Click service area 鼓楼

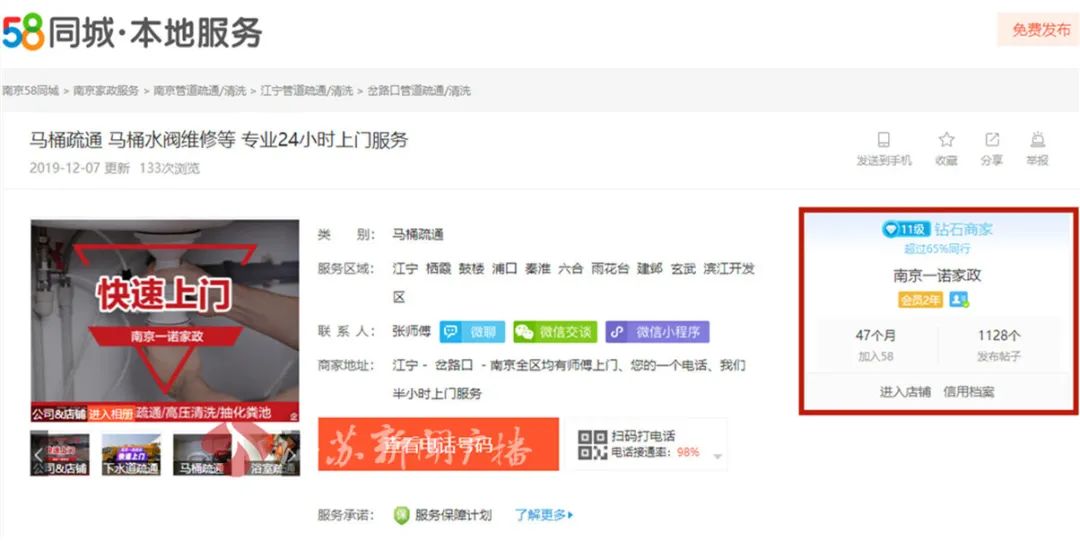click(472, 269)
